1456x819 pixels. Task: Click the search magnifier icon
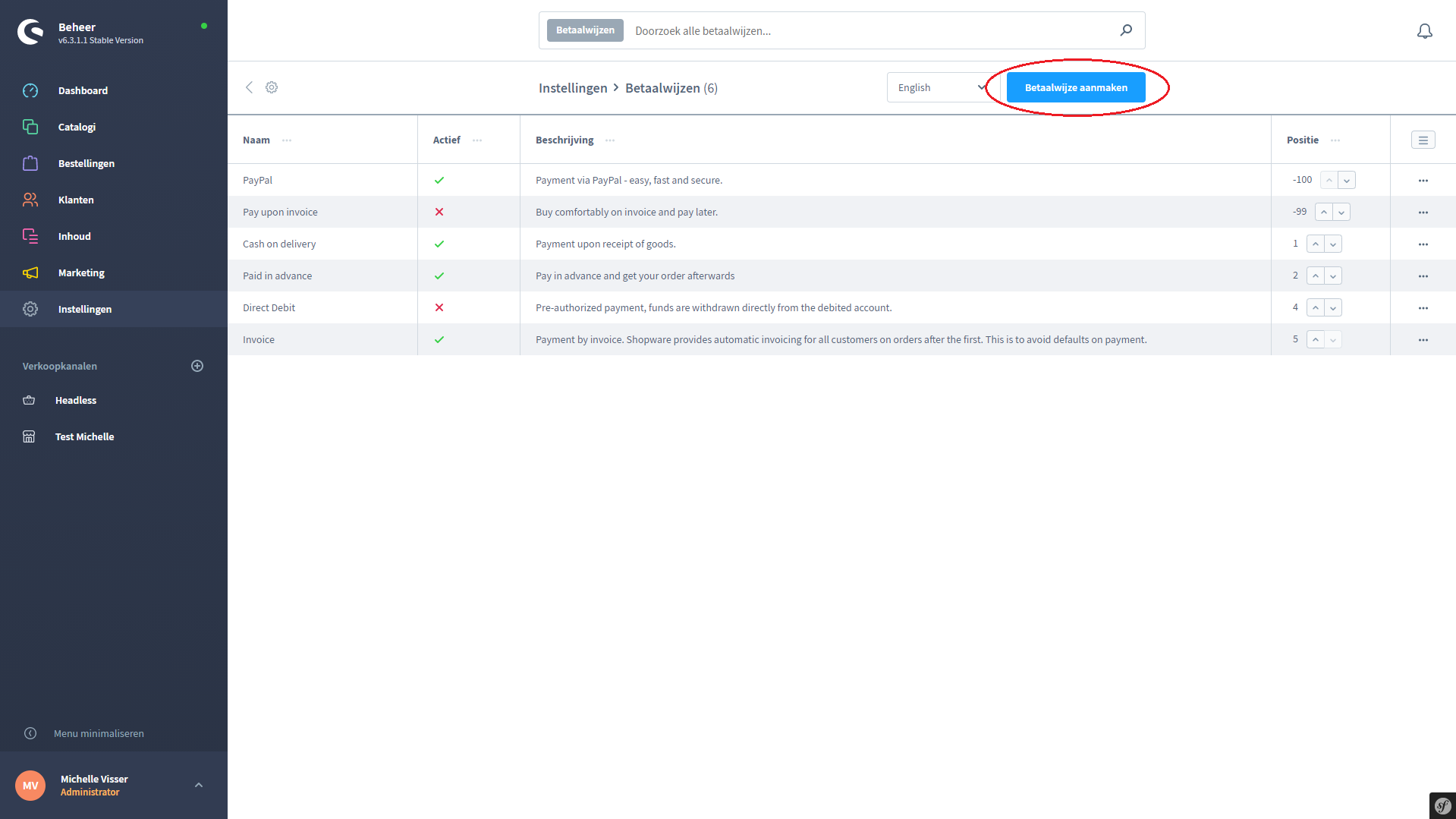(1126, 30)
